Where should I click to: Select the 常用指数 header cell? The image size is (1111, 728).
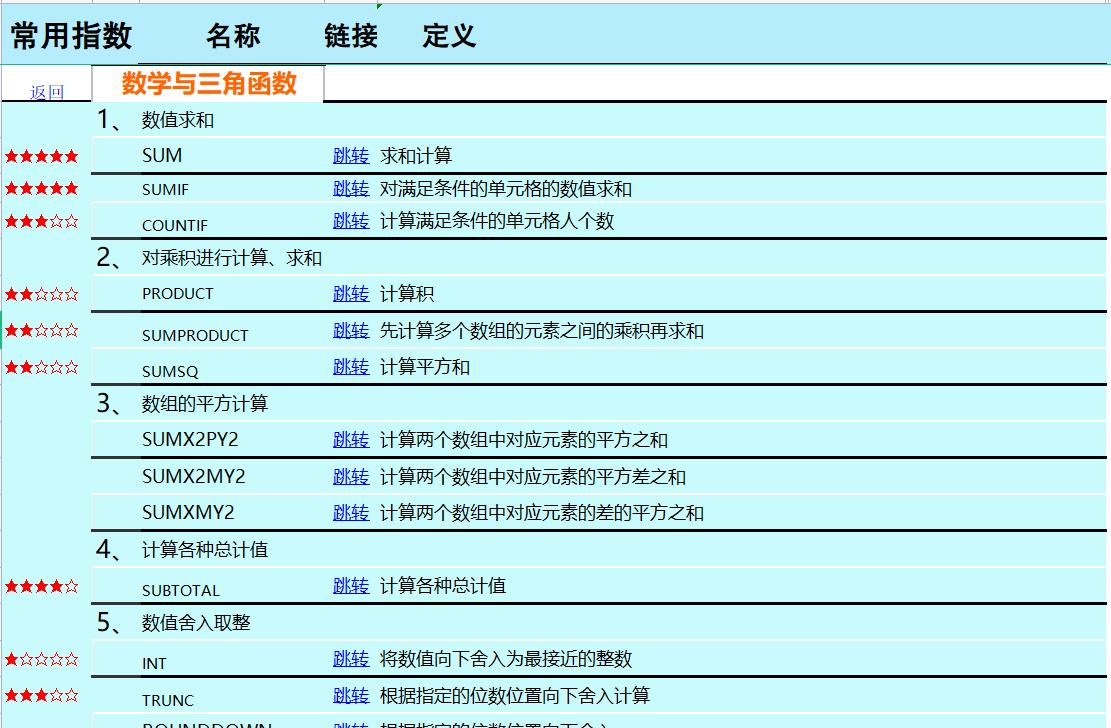pyautogui.click(x=71, y=35)
